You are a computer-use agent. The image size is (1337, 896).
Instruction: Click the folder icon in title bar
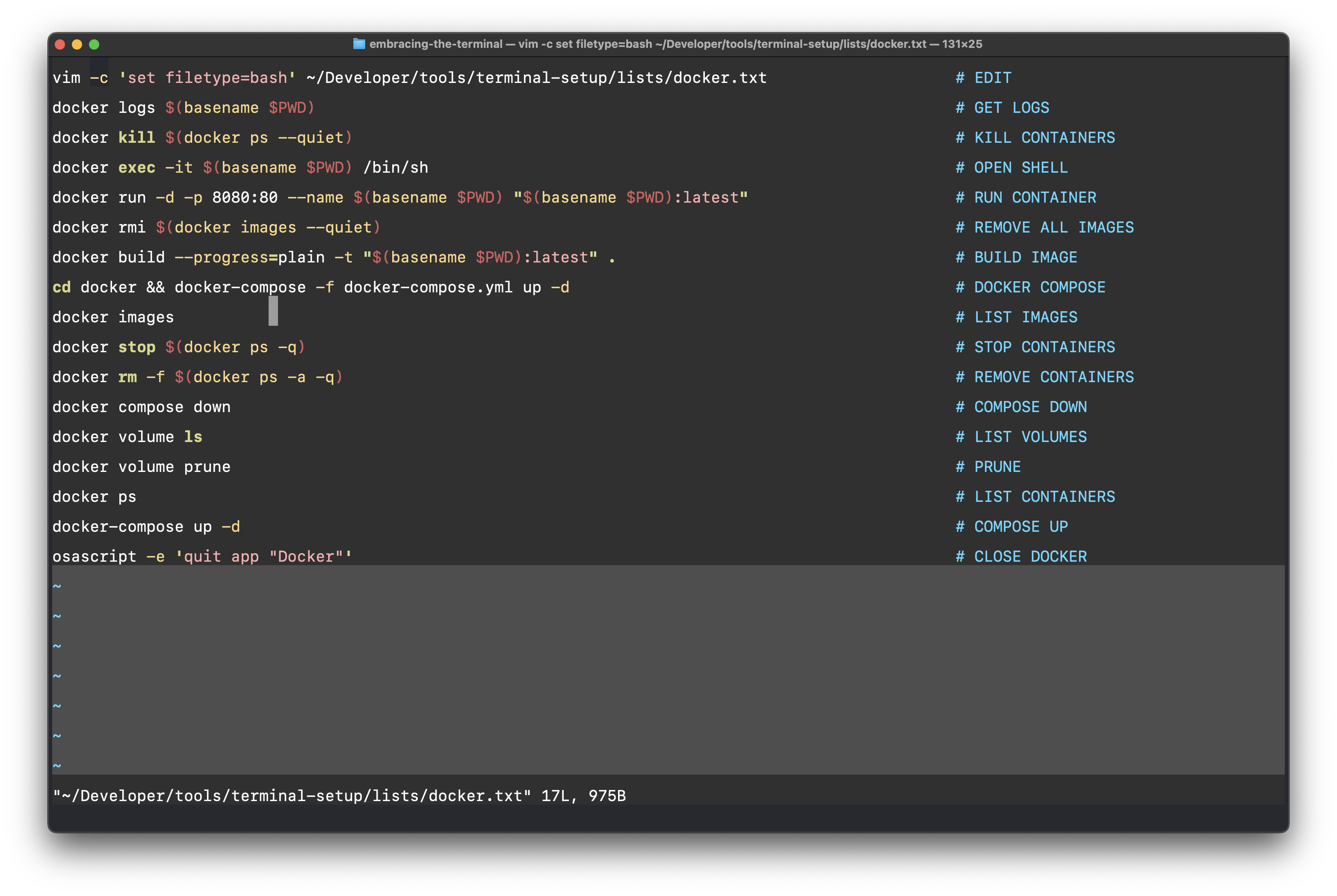click(x=359, y=44)
